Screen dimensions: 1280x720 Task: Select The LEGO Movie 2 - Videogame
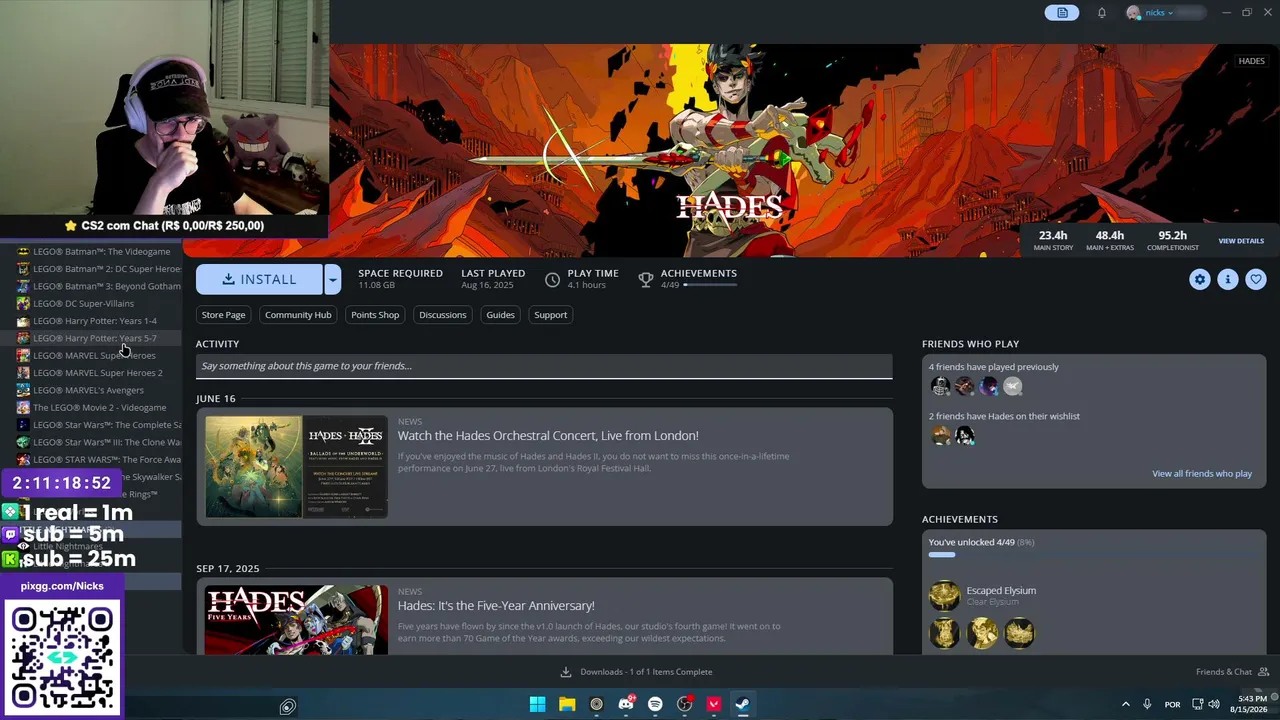(99, 408)
